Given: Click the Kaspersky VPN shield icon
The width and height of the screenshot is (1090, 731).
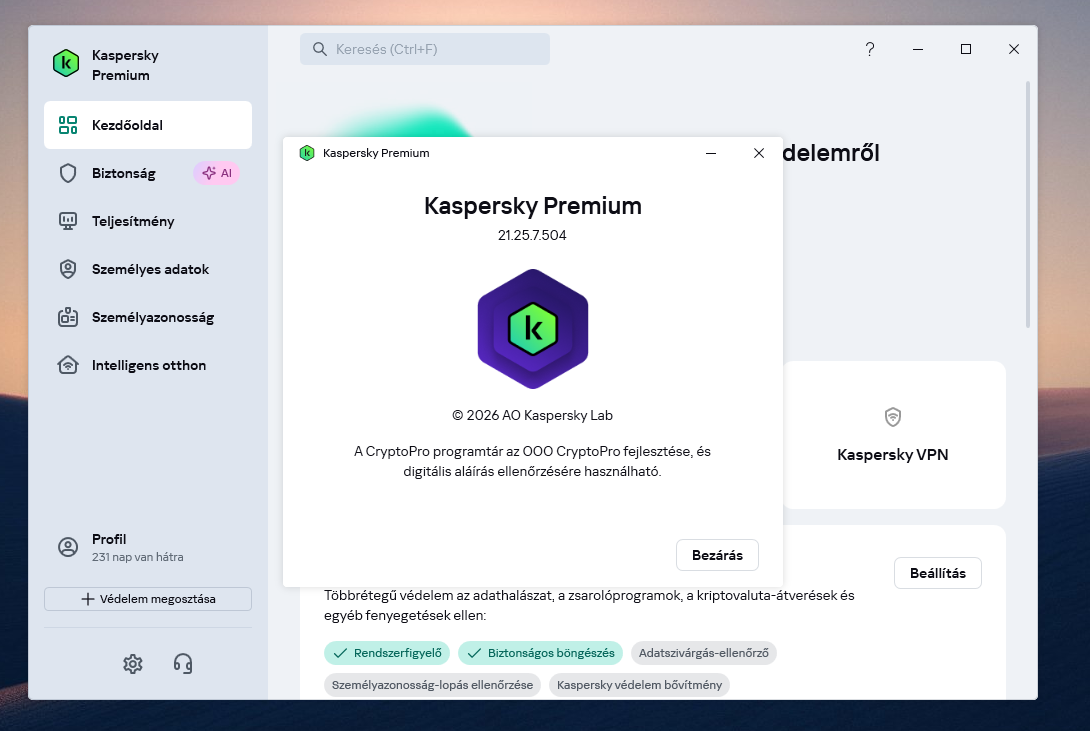Looking at the screenshot, I should click(x=893, y=417).
